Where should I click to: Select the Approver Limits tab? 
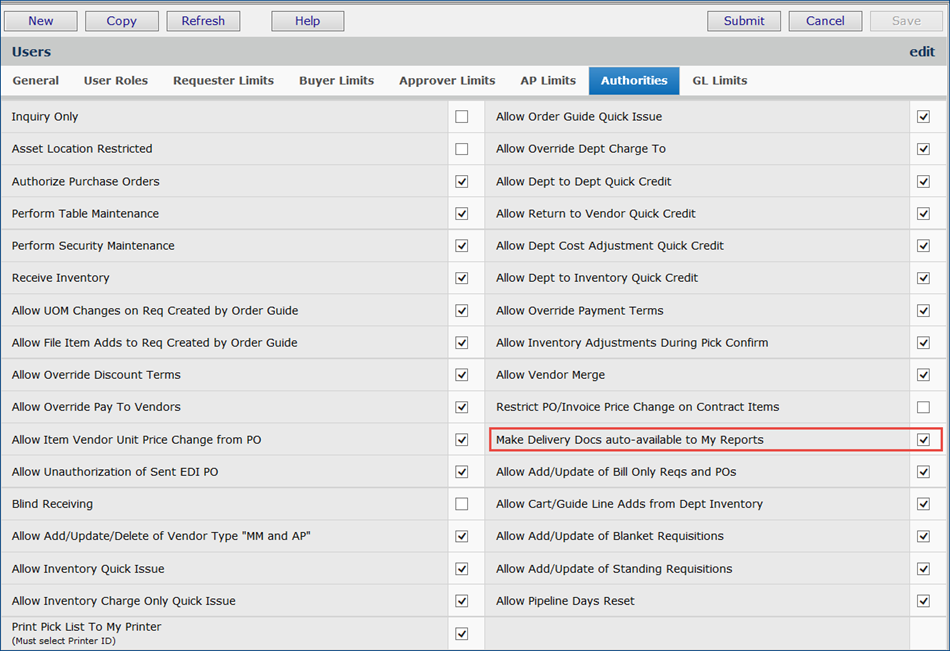pyautogui.click(x=447, y=81)
